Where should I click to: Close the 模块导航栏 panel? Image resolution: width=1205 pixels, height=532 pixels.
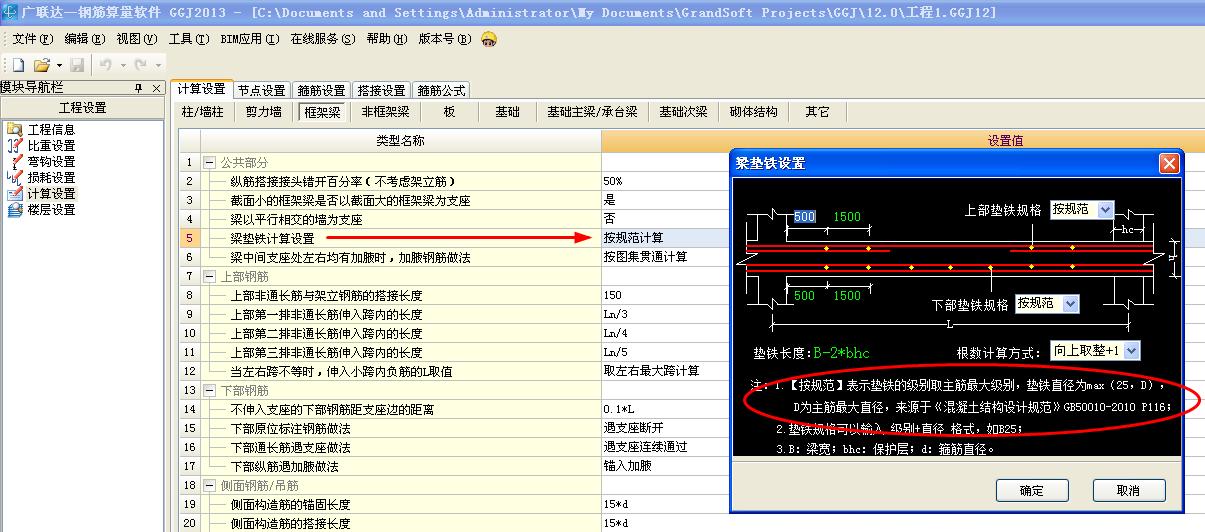pos(156,88)
